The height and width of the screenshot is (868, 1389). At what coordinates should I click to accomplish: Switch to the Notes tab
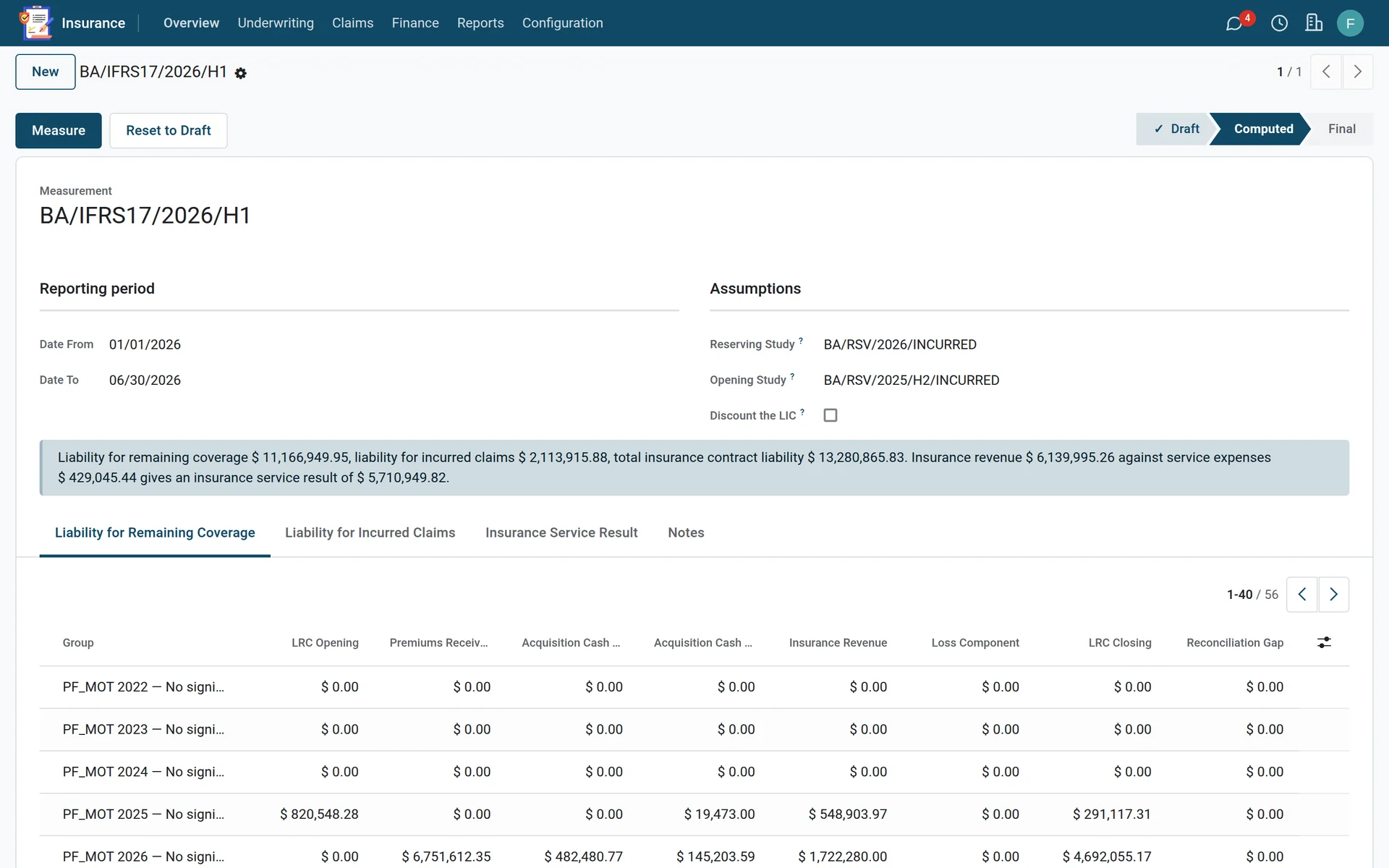pos(686,533)
